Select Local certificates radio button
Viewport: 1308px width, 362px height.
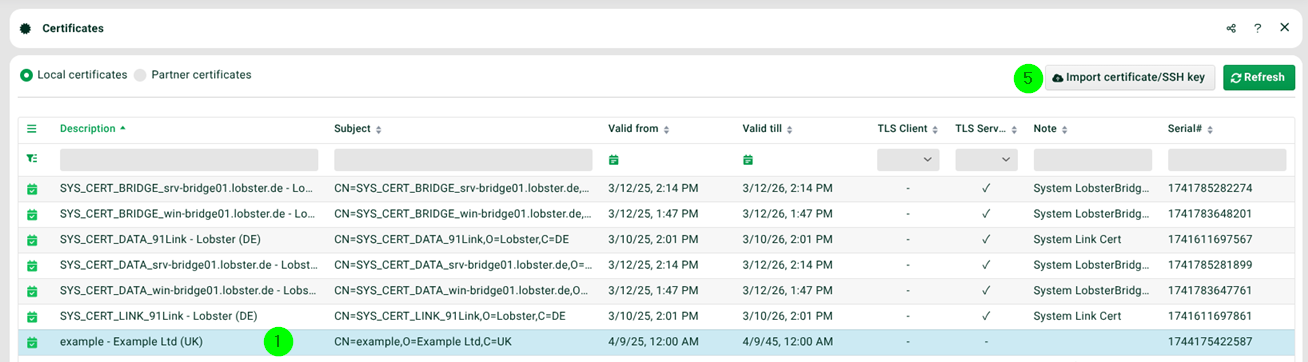pos(27,75)
